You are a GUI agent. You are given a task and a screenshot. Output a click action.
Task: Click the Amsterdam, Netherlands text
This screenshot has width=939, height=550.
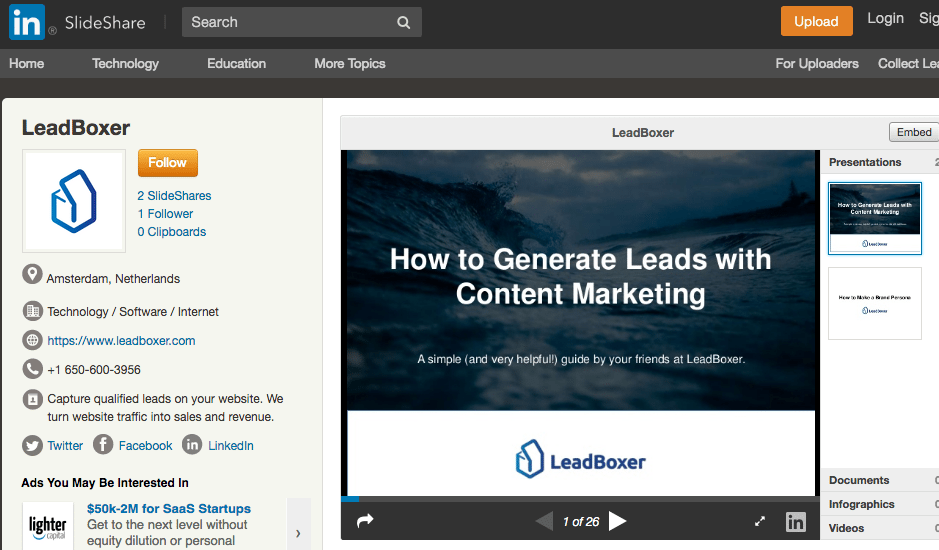pos(113,279)
